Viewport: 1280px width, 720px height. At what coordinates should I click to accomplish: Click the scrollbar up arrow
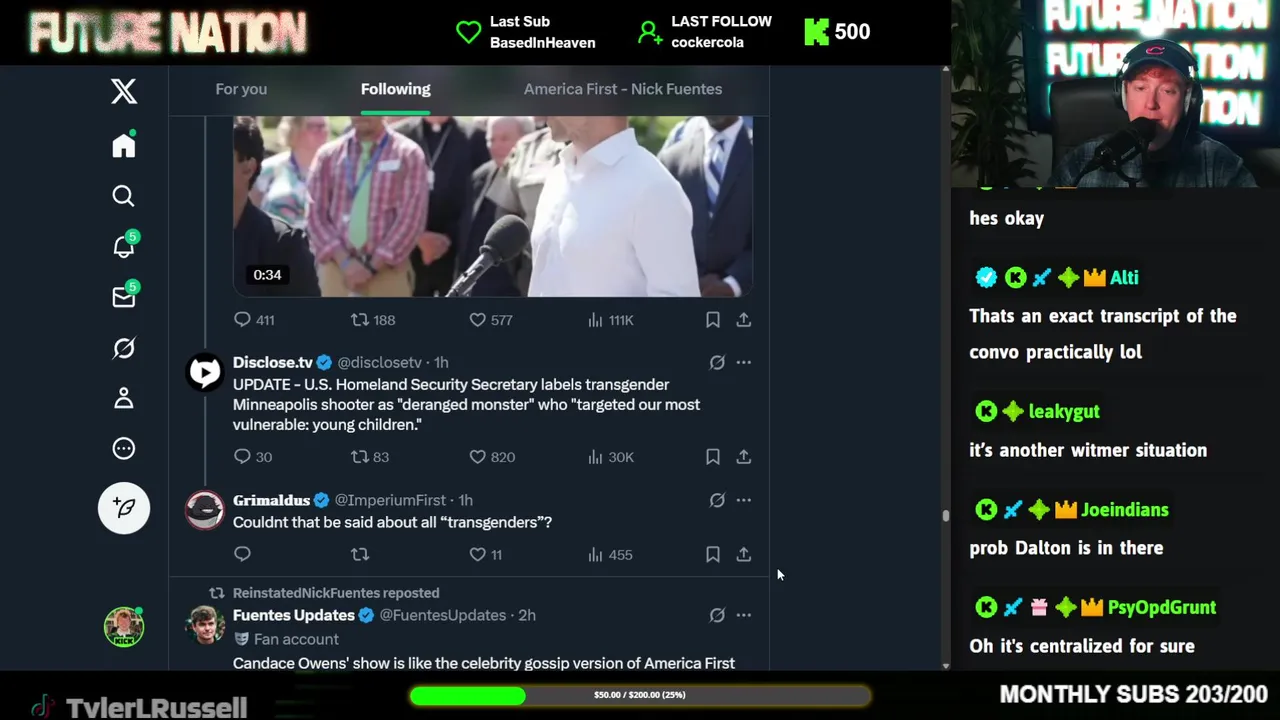click(945, 71)
